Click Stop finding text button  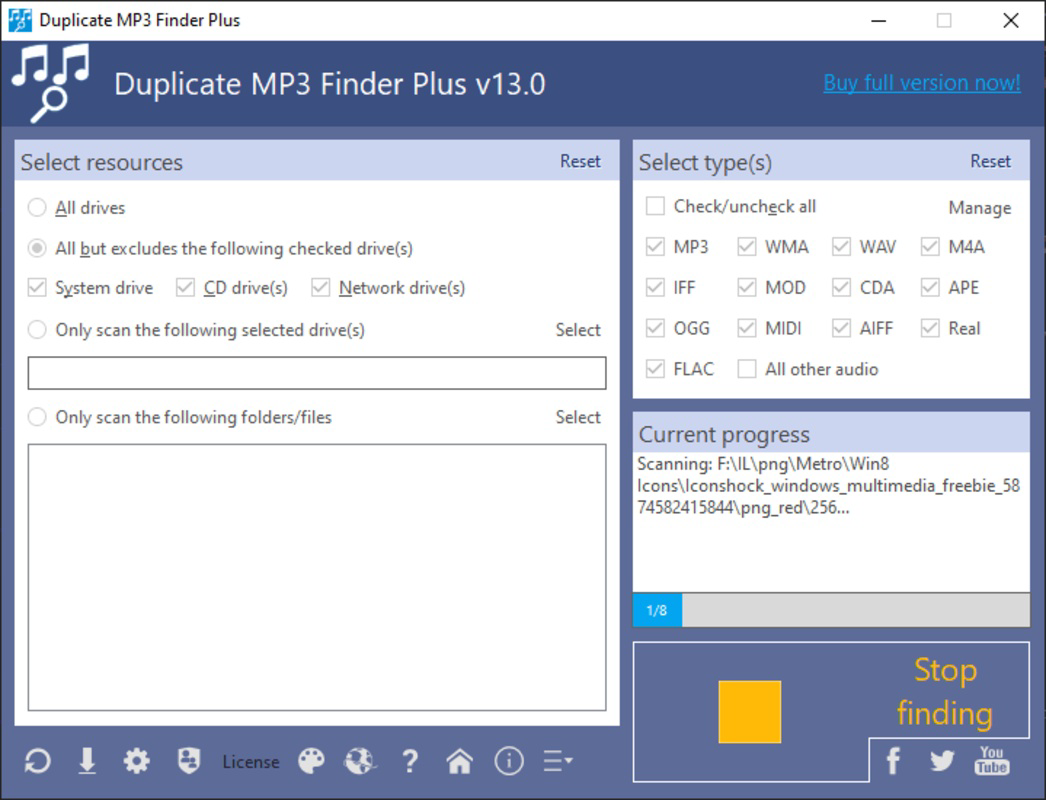point(945,691)
